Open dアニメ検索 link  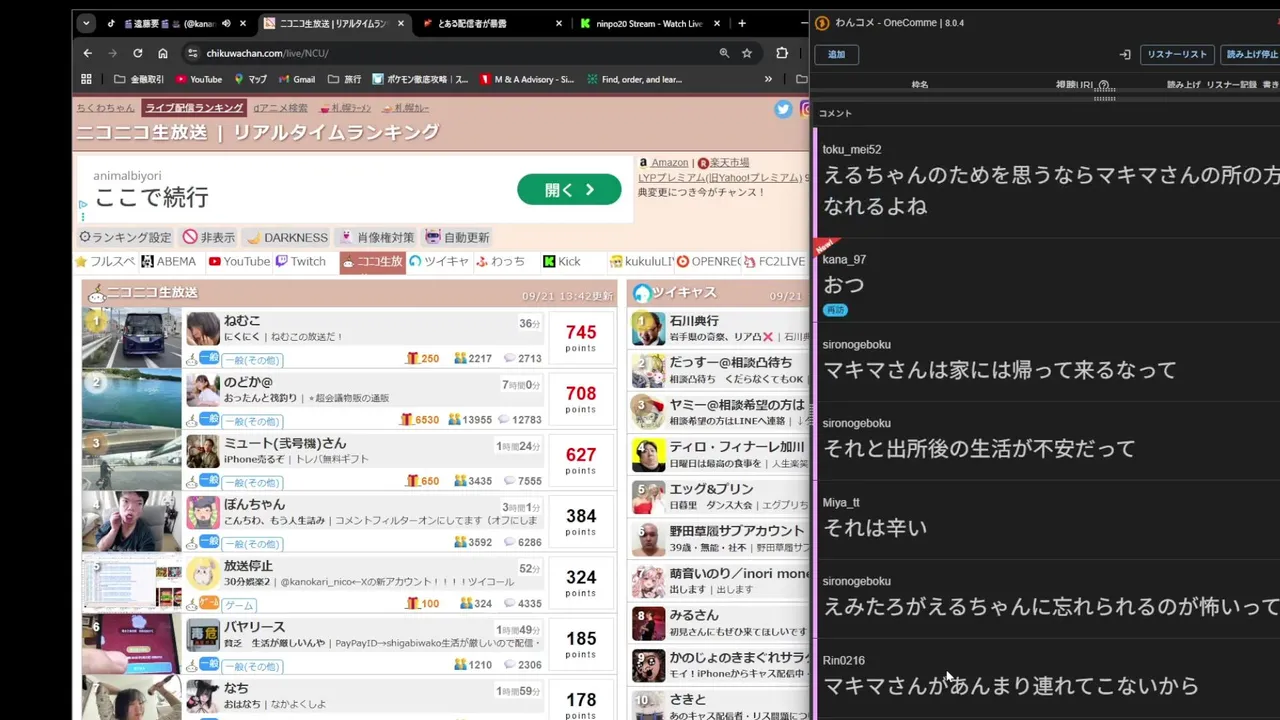(280, 108)
